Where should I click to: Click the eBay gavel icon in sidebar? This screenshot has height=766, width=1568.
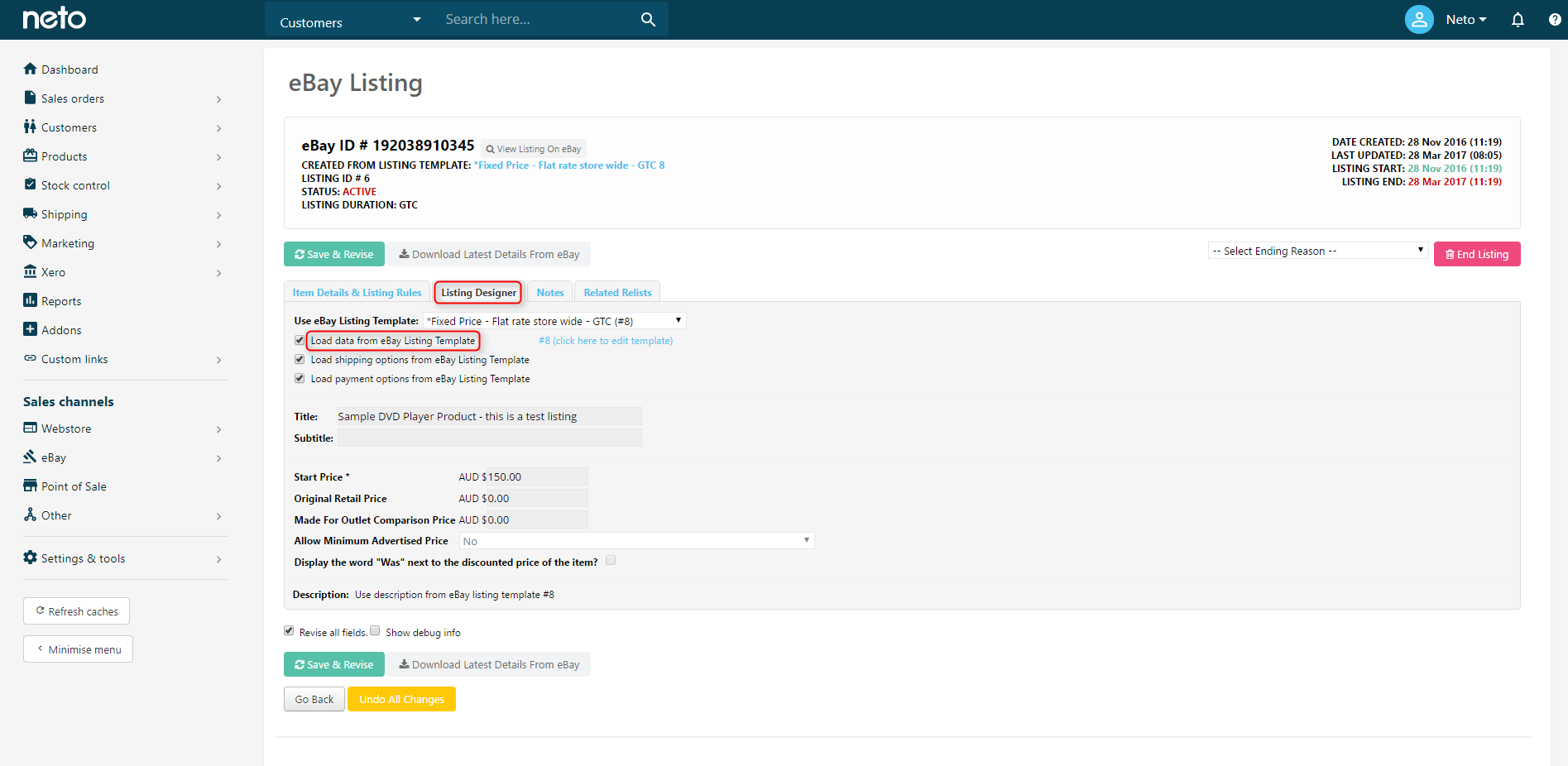(31, 457)
